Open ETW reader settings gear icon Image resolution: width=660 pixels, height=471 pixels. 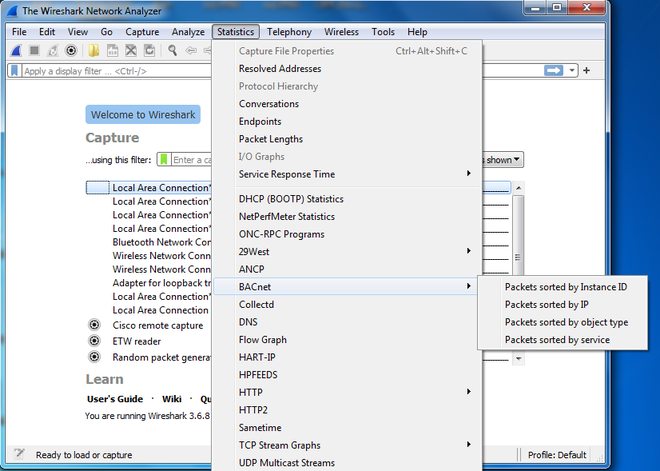click(95, 341)
